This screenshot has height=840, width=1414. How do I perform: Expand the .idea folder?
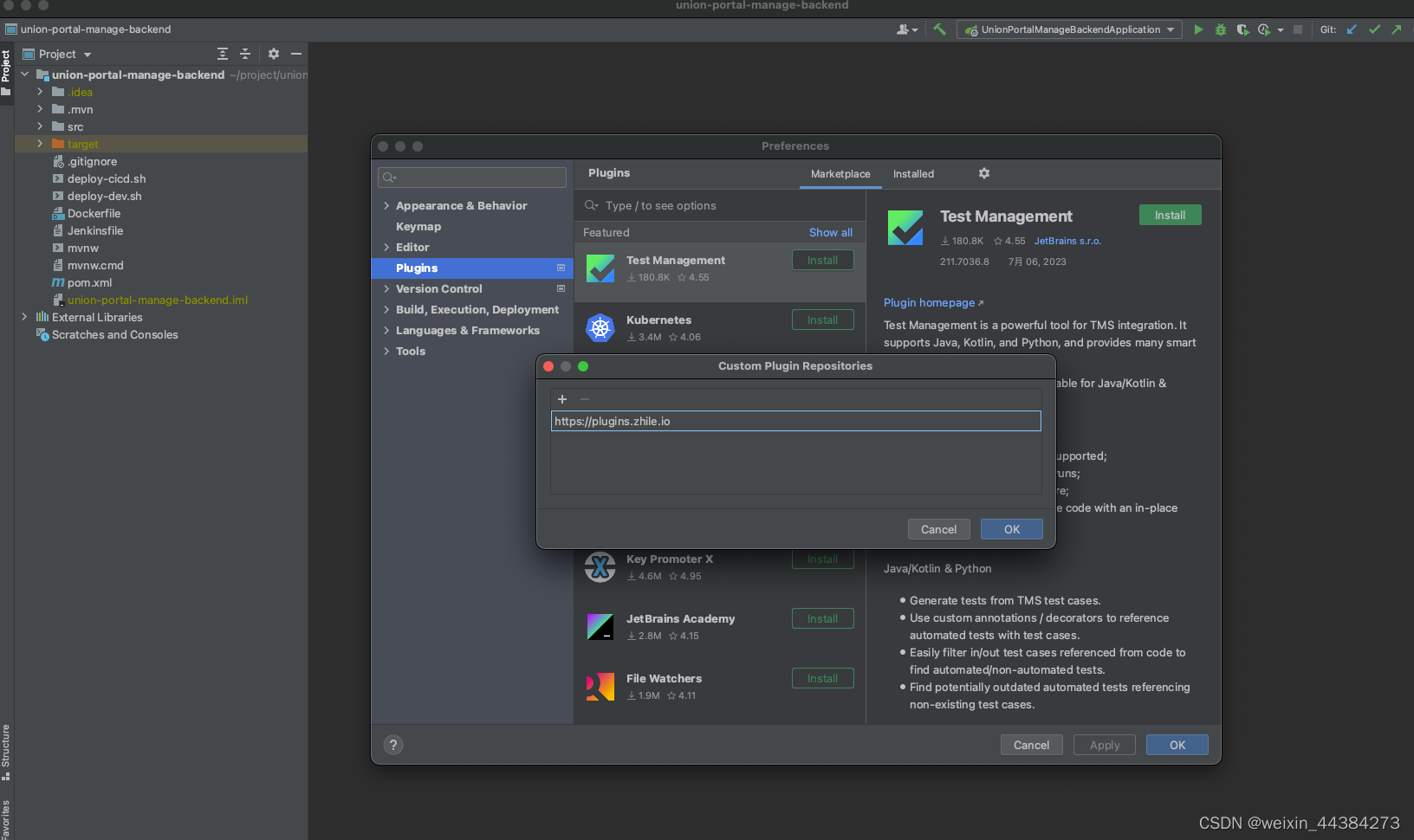[x=40, y=92]
